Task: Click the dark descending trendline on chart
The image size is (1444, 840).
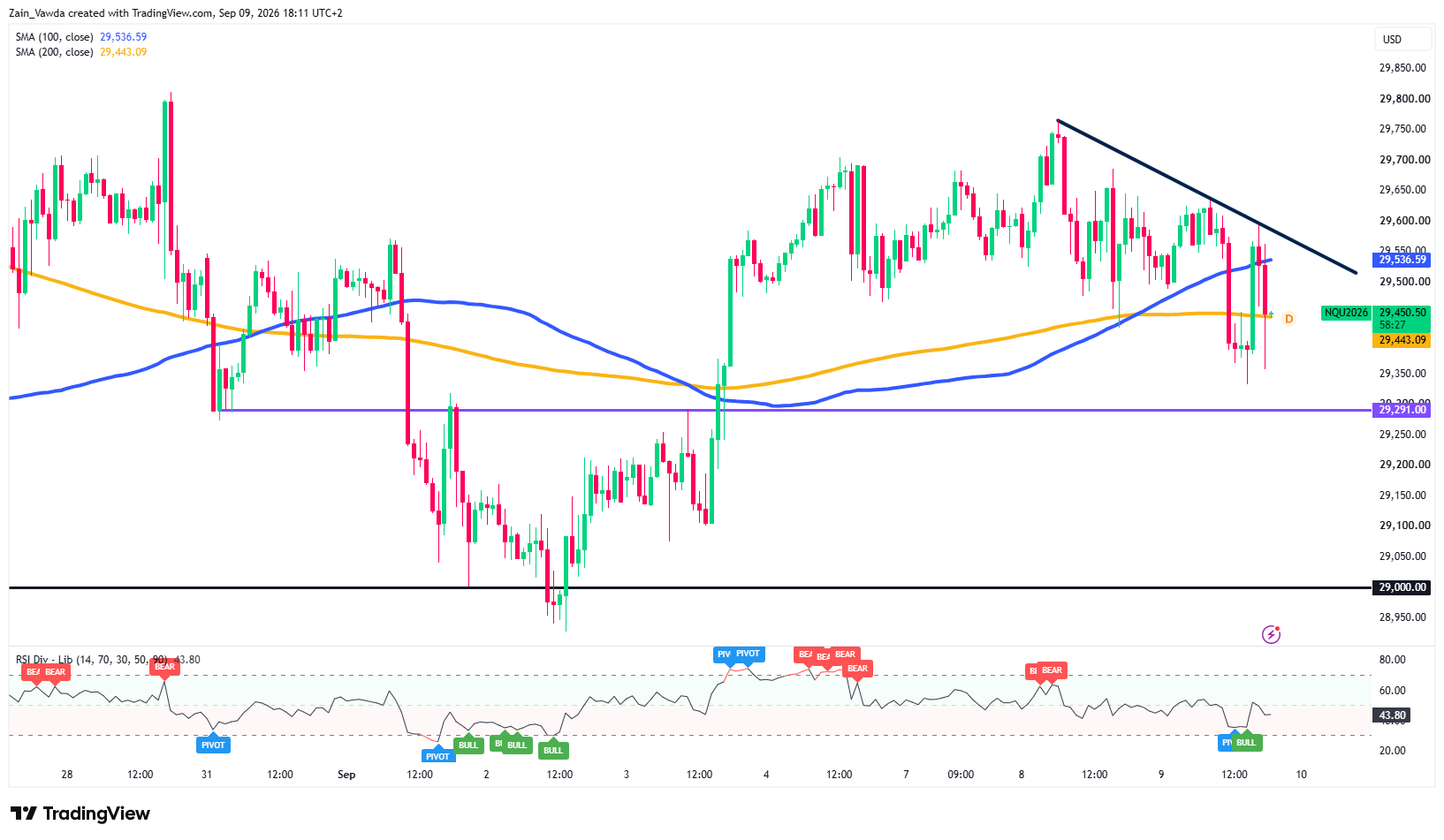Action: 1206,197
